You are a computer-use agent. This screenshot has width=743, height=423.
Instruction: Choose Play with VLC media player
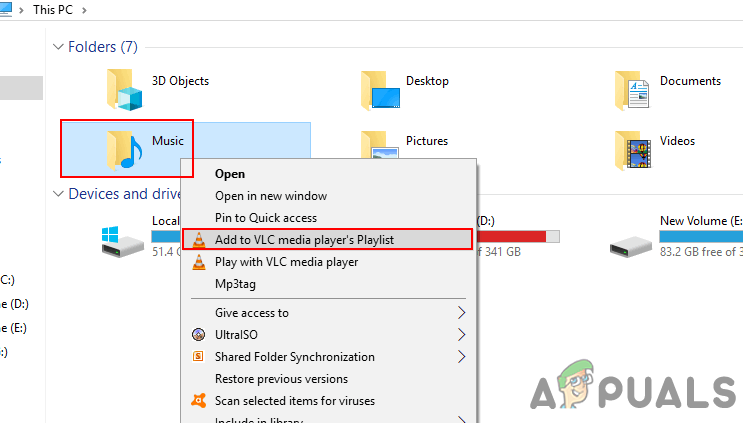click(286, 262)
